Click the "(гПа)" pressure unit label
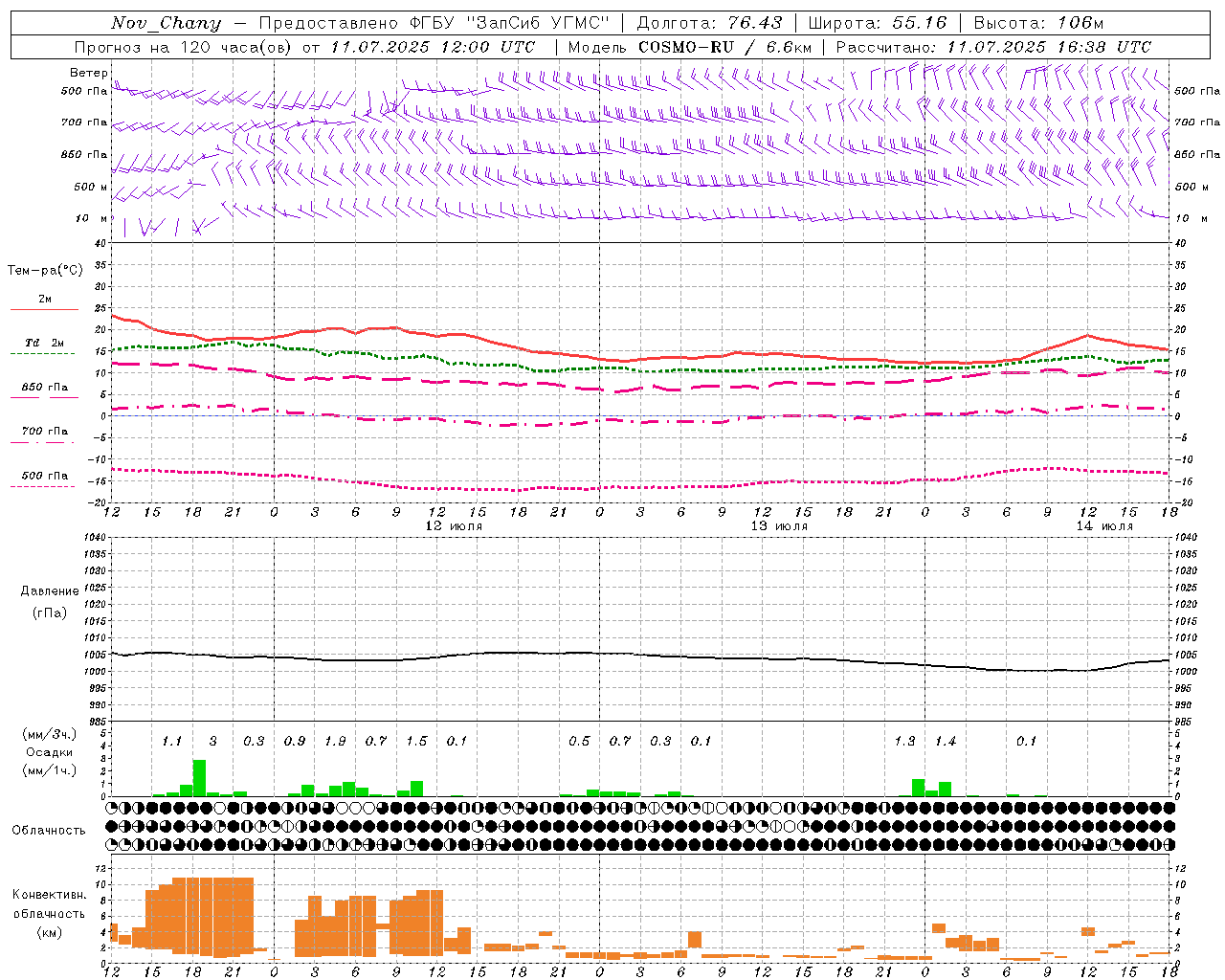Viewport: 1225px width, 980px height. (x=50, y=612)
